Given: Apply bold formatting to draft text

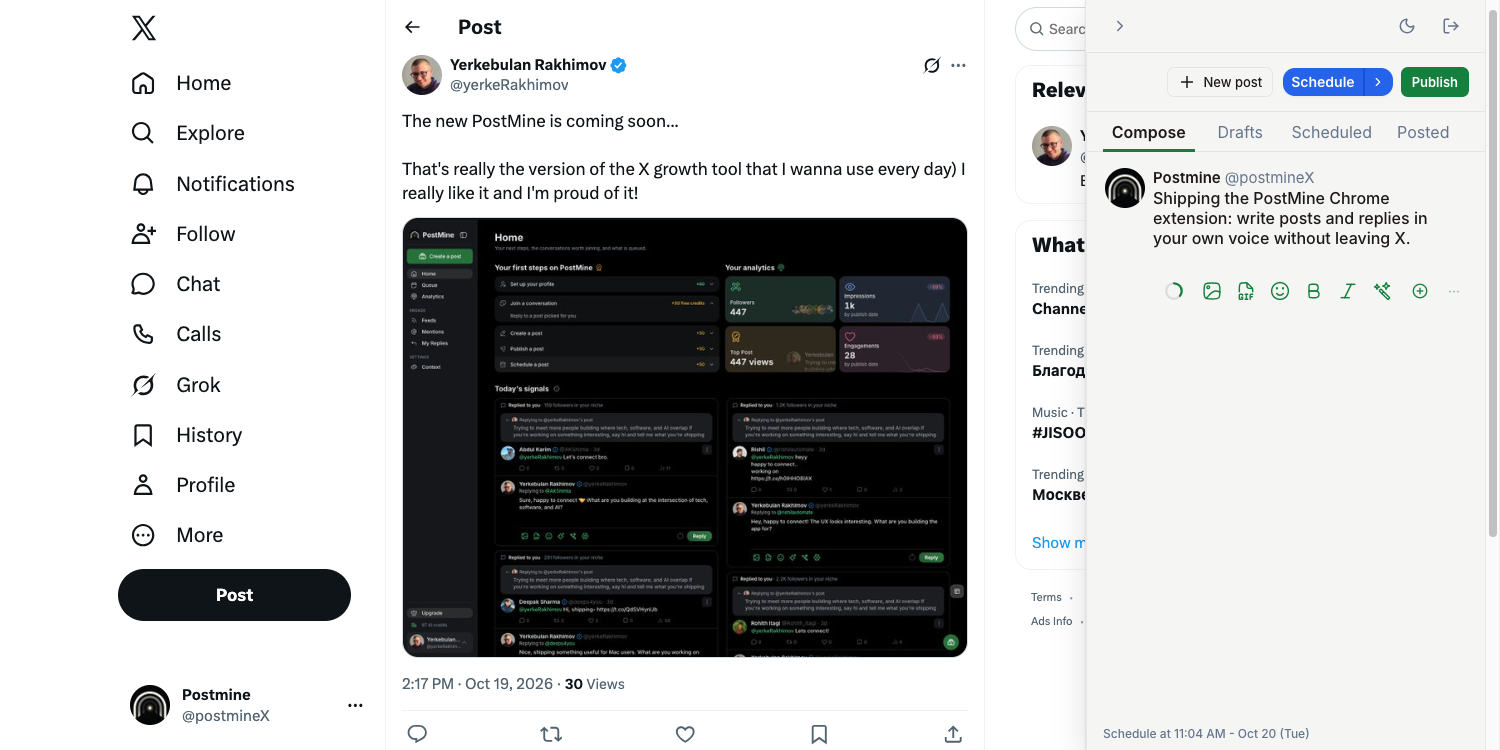Looking at the screenshot, I should [x=1314, y=291].
